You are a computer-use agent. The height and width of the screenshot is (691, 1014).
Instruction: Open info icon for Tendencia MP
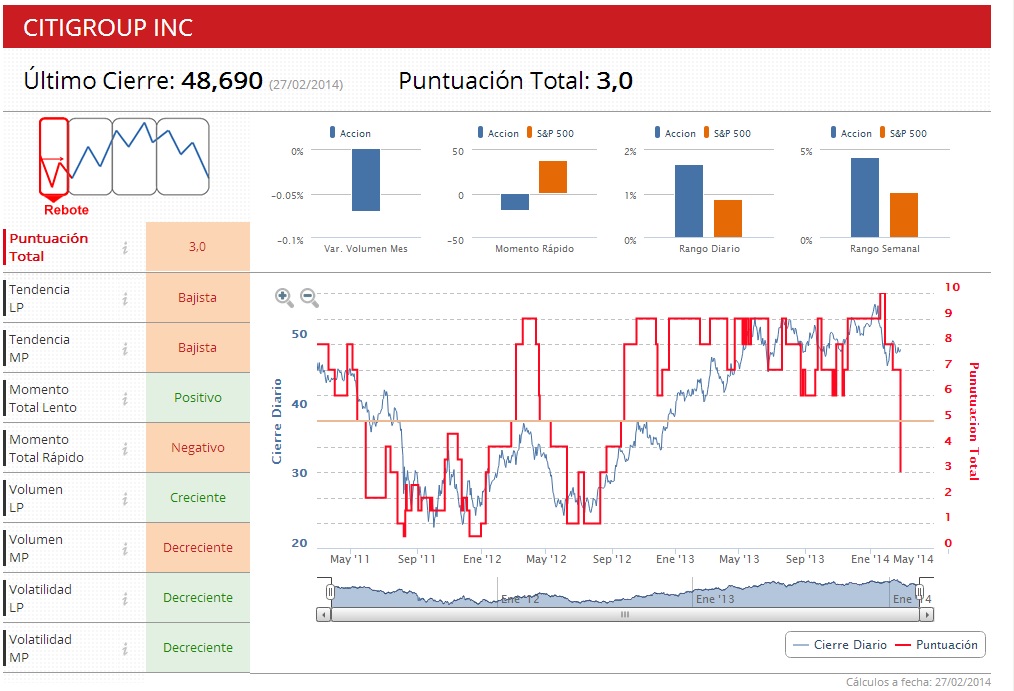(125, 348)
